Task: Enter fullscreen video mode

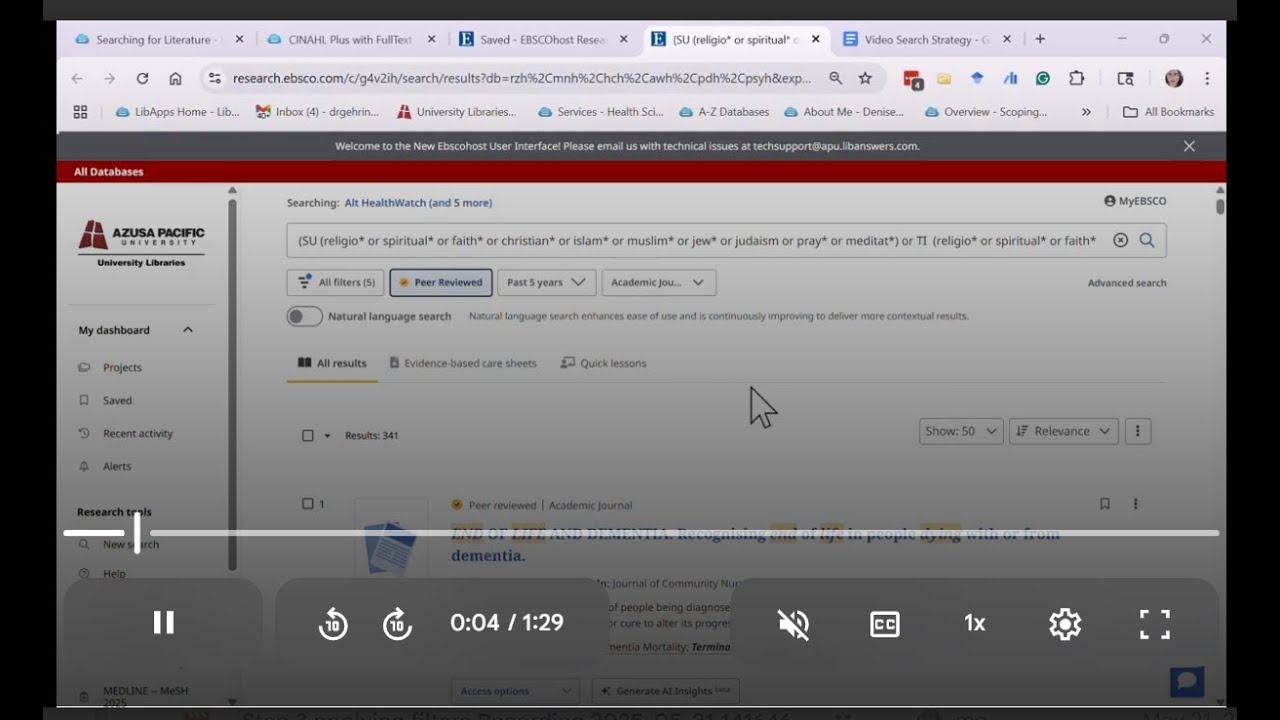Action: [x=1155, y=624]
